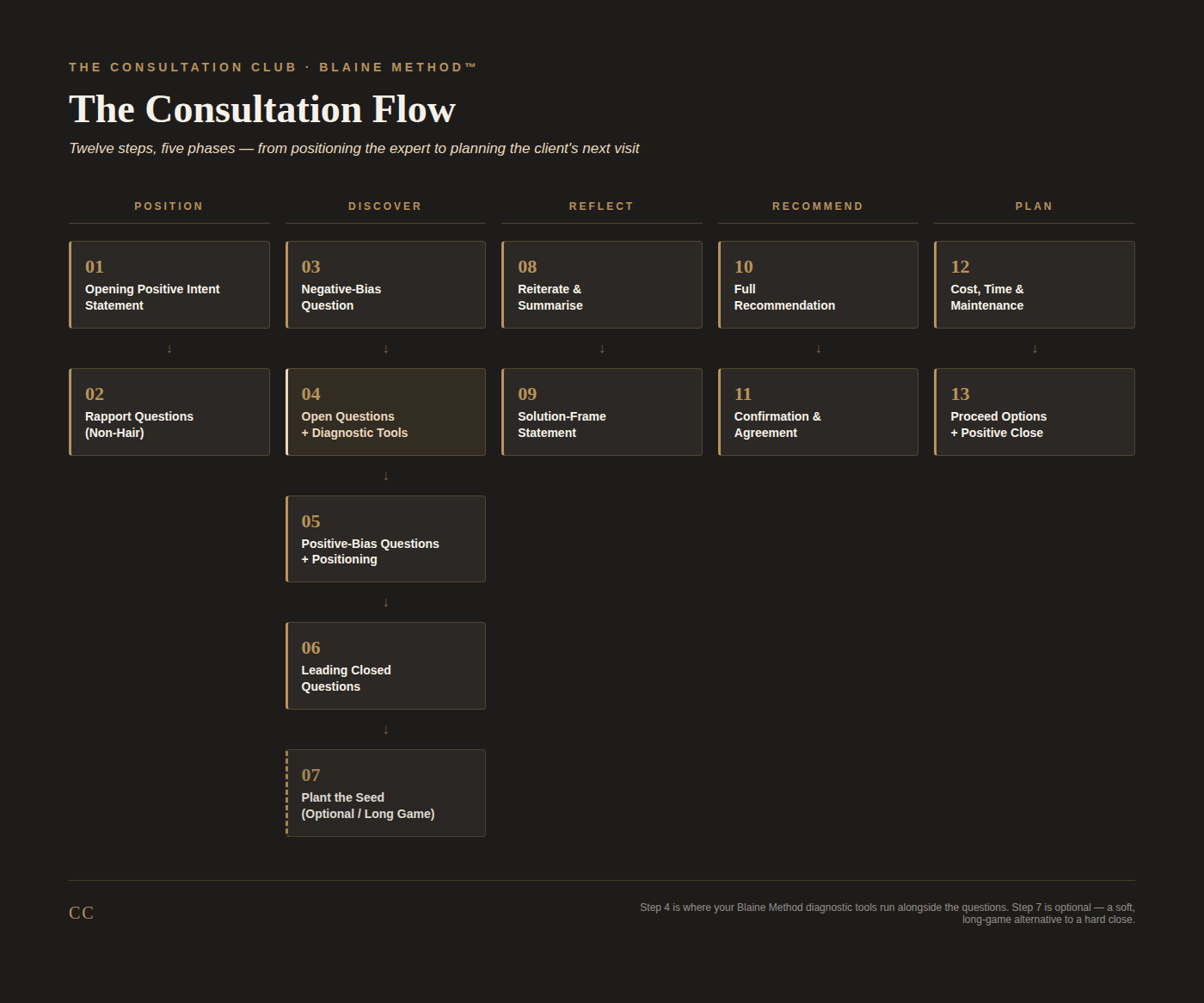Select the 10 Full Recommendation card
This screenshot has height=1003, width=1204.
pyautogui.click(x=818, y=285)
